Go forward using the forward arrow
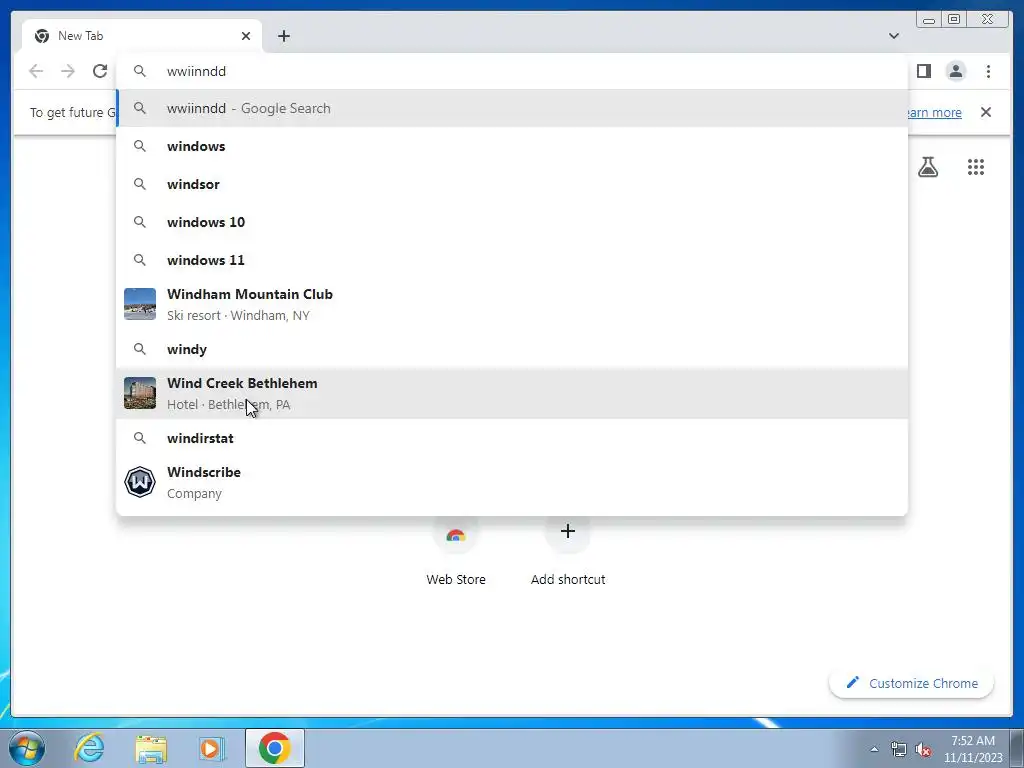1024x768 pixels. click(x=68, y=71)
